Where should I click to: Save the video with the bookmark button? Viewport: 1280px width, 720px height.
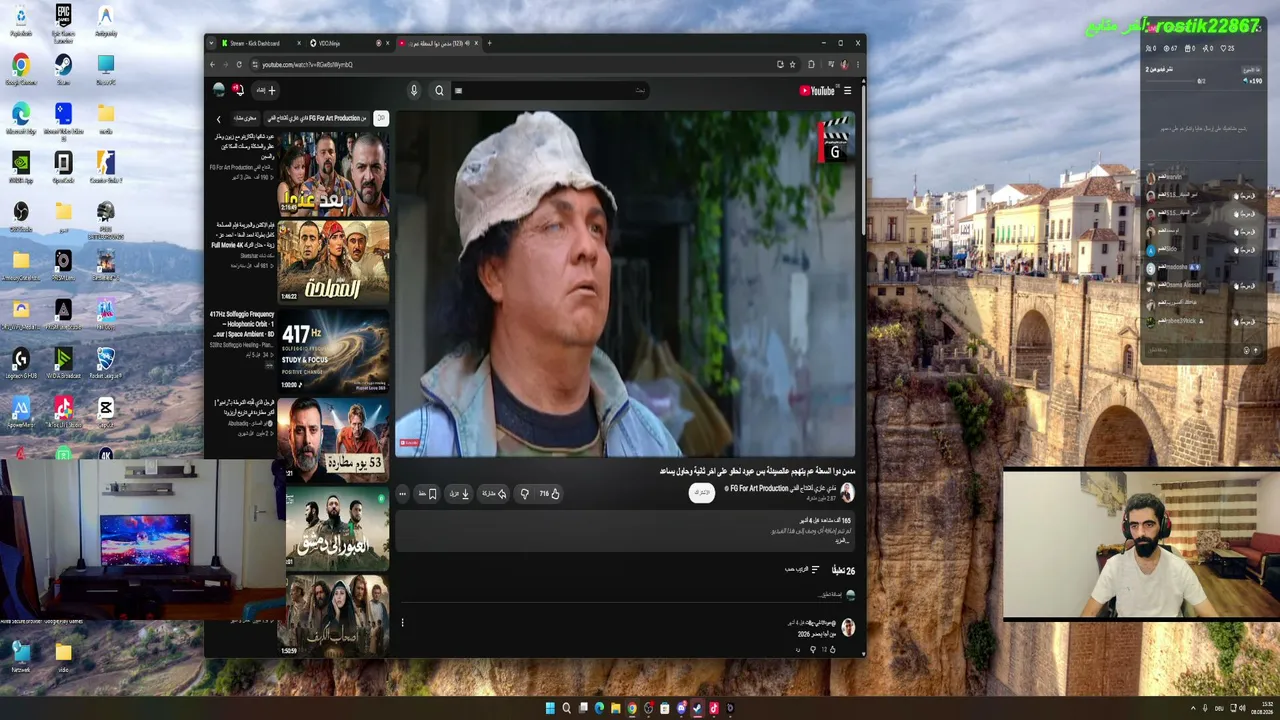(x=428, y=493)
